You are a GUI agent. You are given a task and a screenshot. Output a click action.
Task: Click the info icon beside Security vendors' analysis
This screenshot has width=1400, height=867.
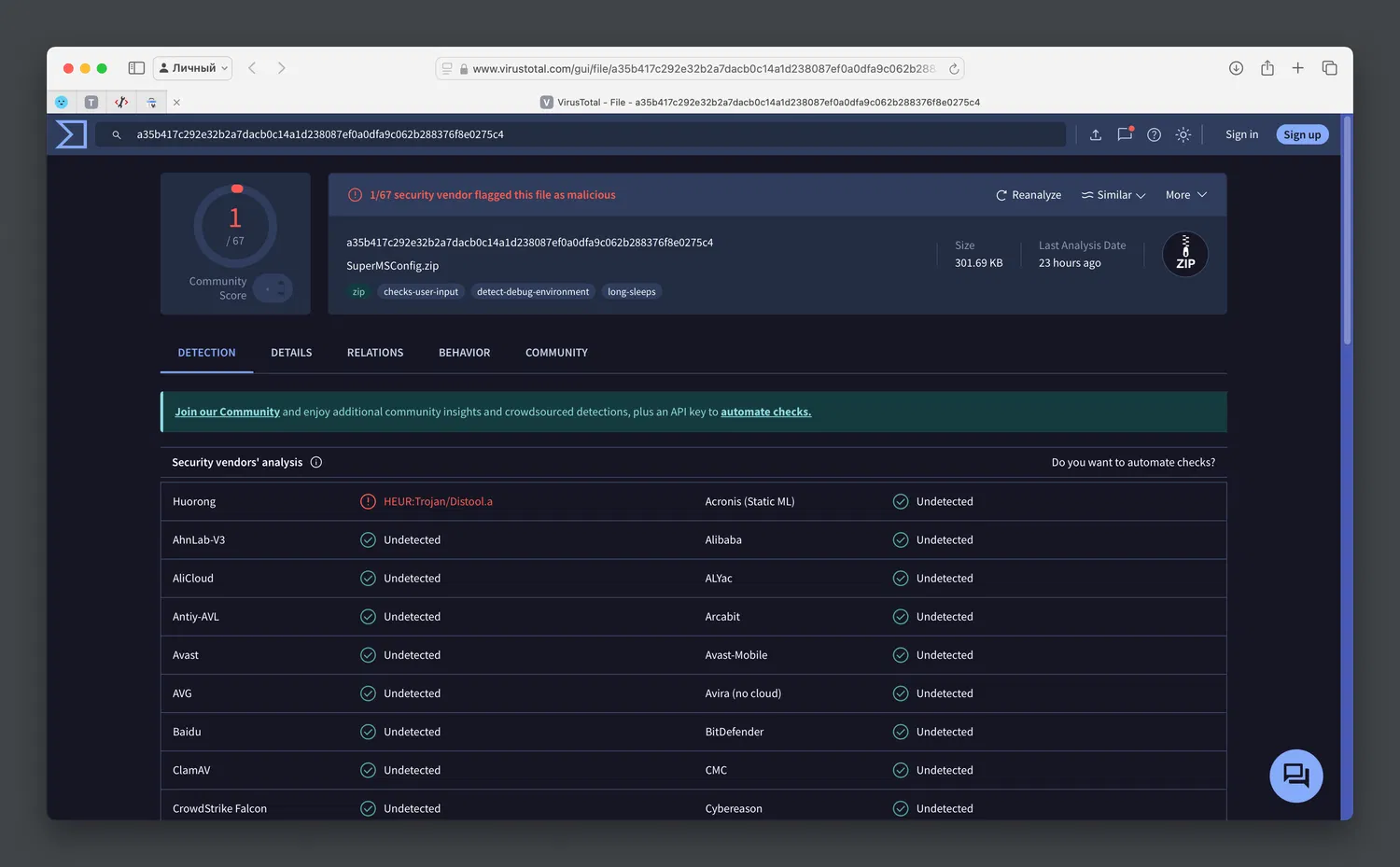click(x=316, y=462)
